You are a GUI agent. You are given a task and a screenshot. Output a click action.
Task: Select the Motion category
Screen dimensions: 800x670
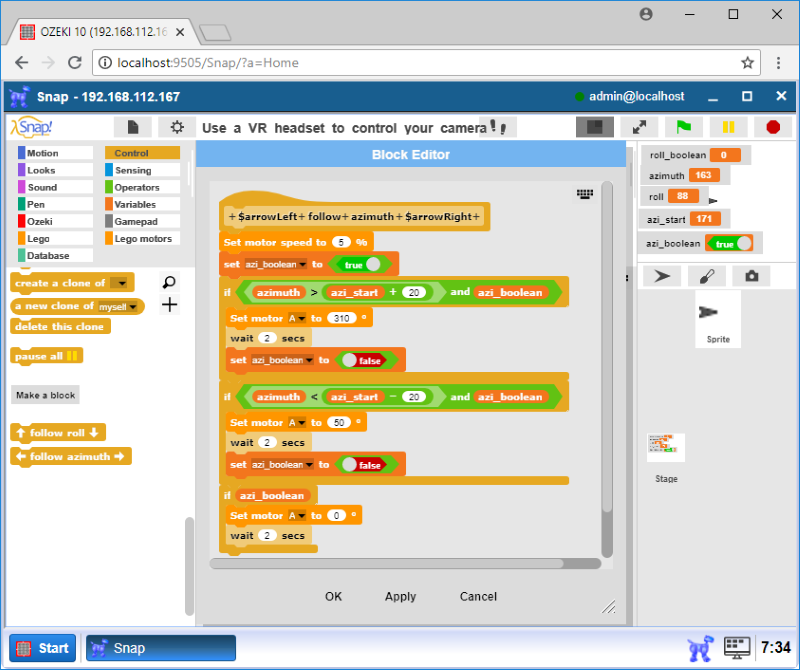(55, 153)
